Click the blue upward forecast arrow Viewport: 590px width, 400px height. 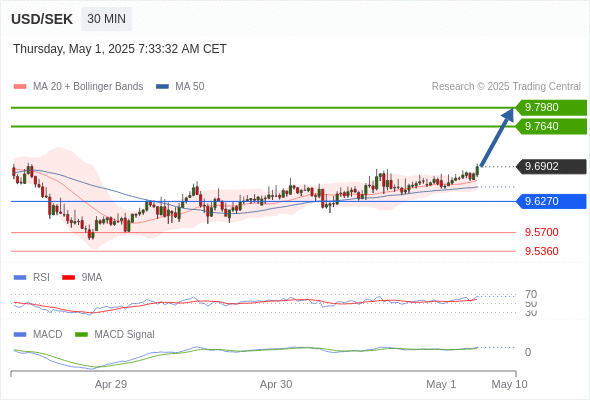[x=497, y=137]
